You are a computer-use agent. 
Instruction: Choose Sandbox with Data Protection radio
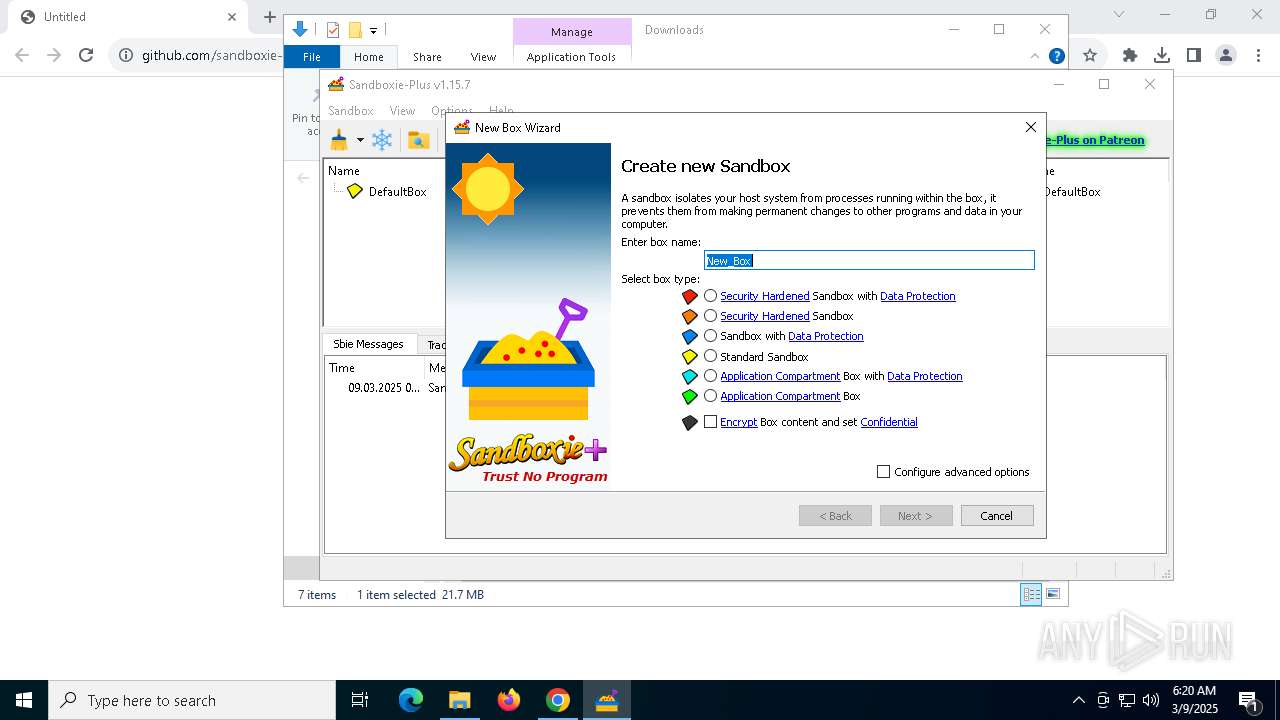(710, 336)
